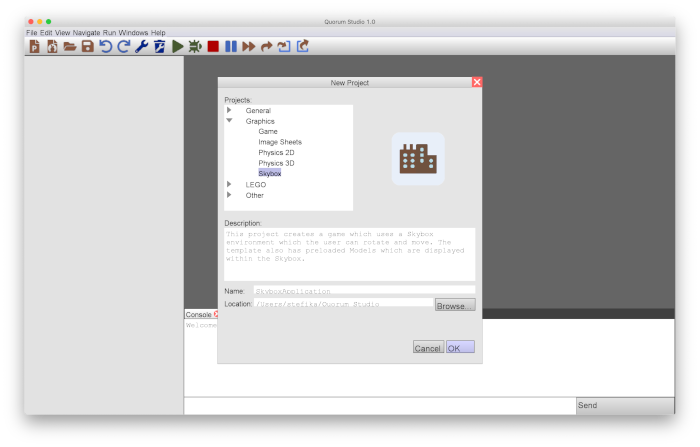Step into with the boxed arrow icon
This screenshot has height=447, width=700.
click(x=284, y=46)
